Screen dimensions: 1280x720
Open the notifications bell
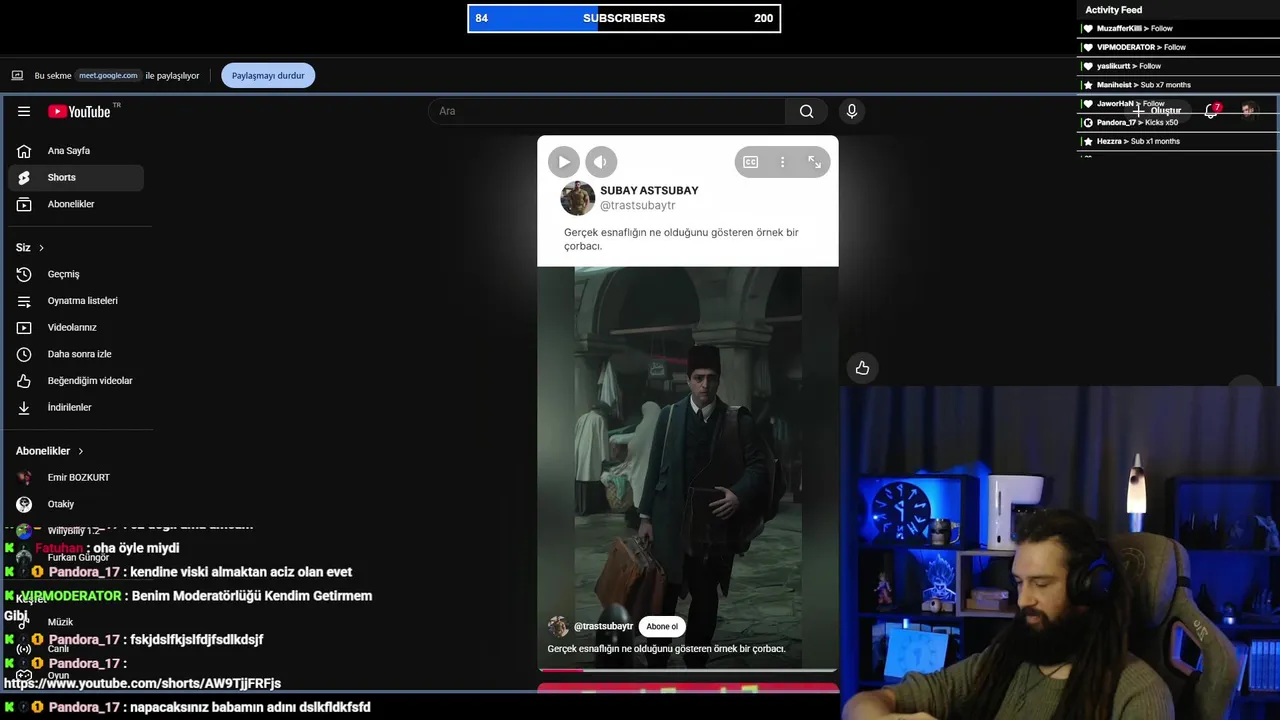tap(1211, 111)
